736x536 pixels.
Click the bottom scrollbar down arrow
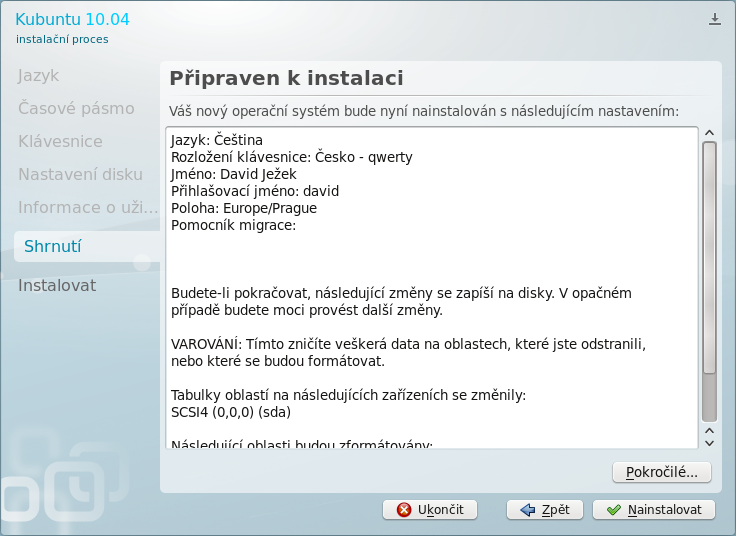click(709, 443)
